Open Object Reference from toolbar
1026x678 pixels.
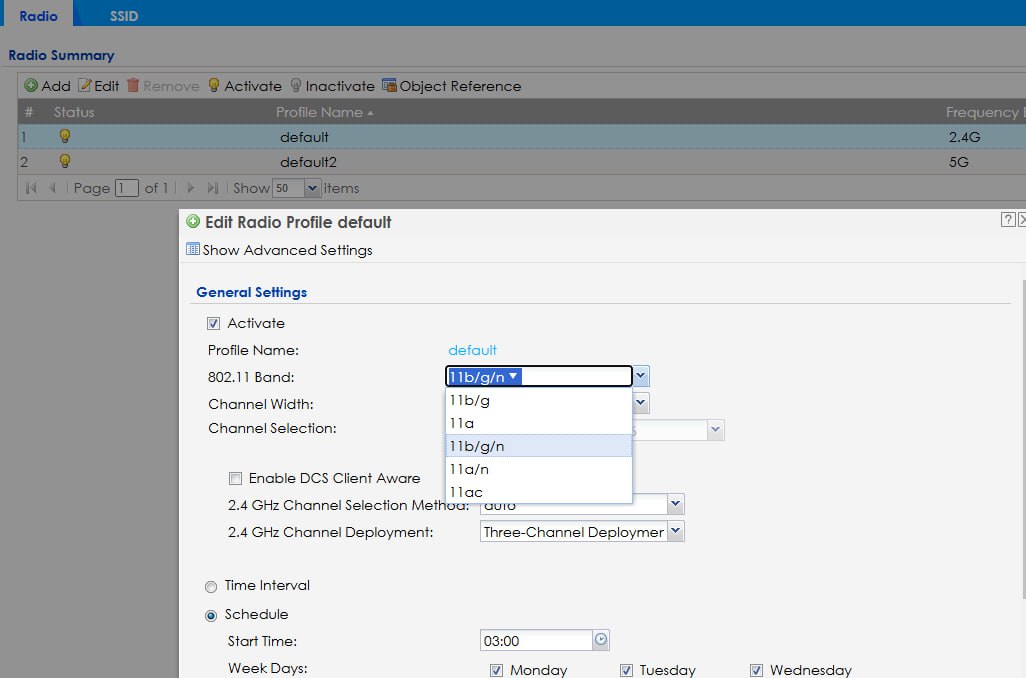[x=451, y=86]
